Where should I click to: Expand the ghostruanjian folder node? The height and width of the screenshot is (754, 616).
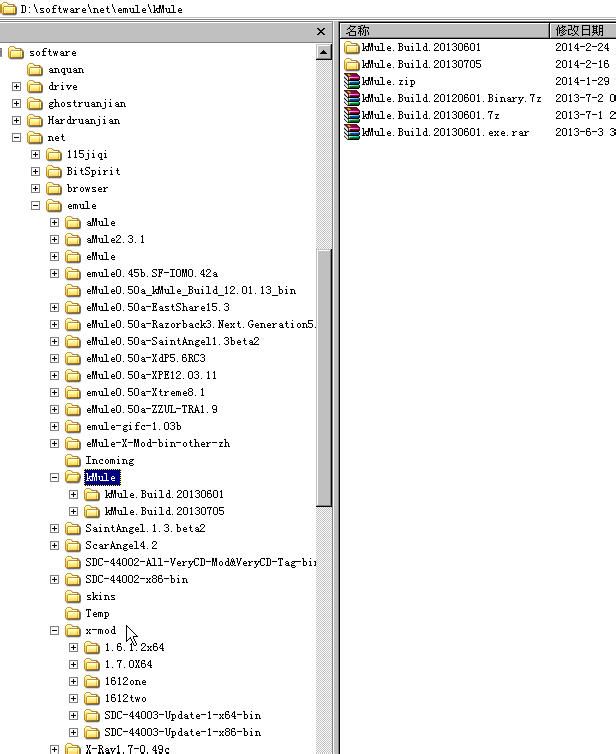point(16,103)
